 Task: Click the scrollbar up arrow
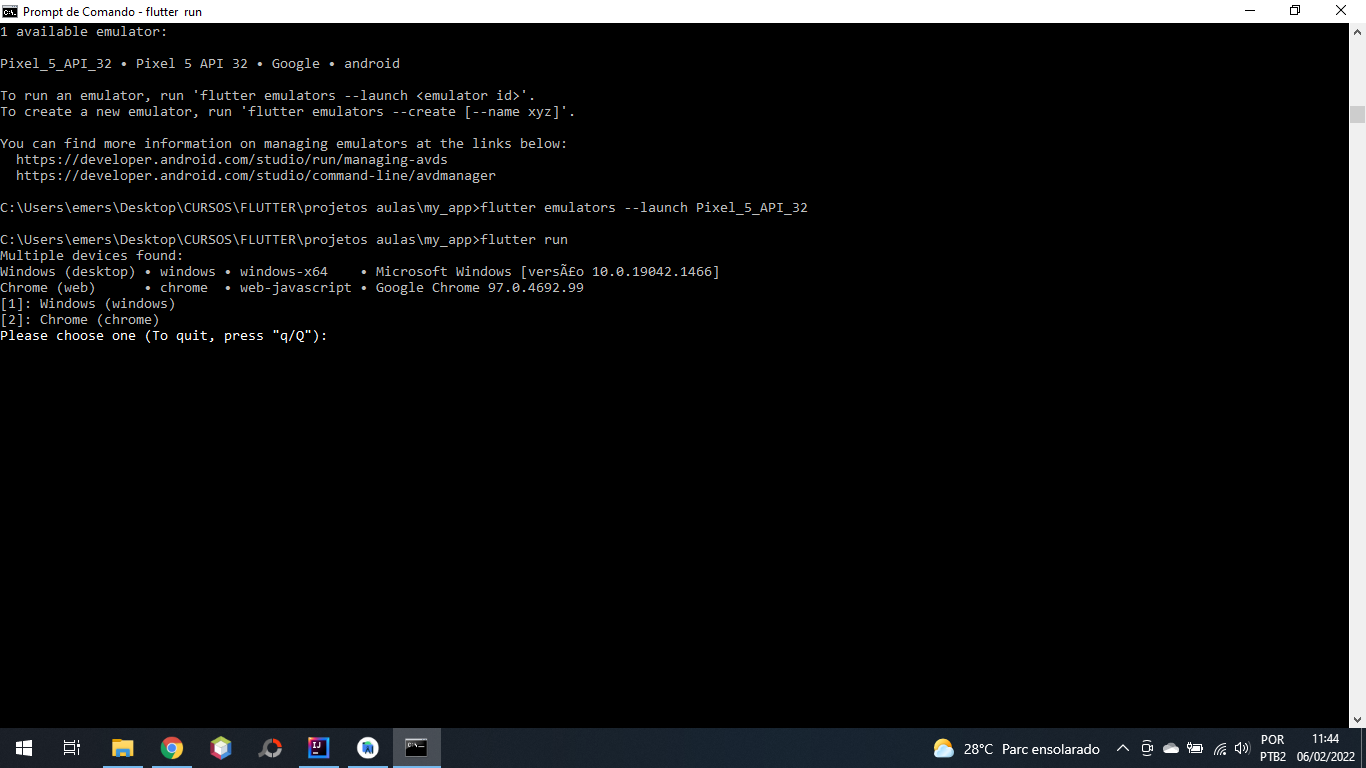tap(1357, 31)
